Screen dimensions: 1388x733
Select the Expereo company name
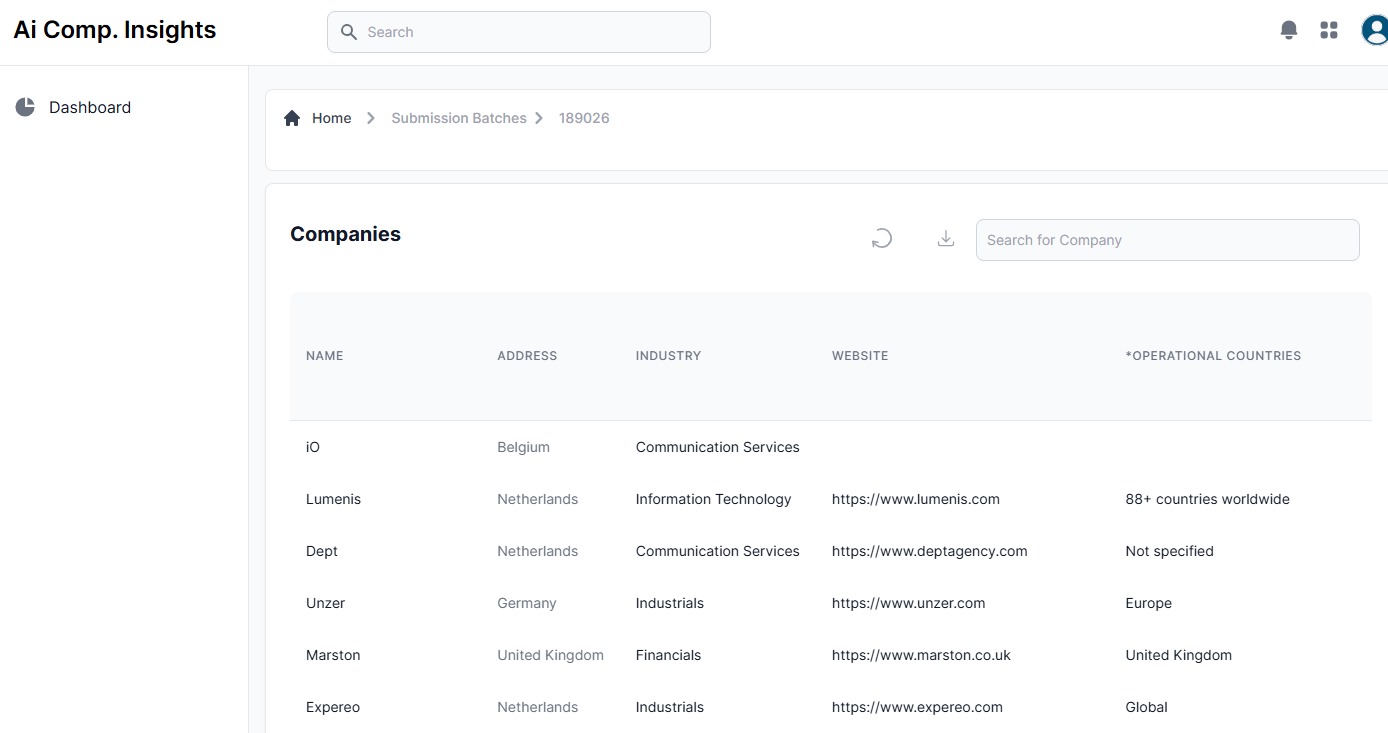click(x=333, y=707)
